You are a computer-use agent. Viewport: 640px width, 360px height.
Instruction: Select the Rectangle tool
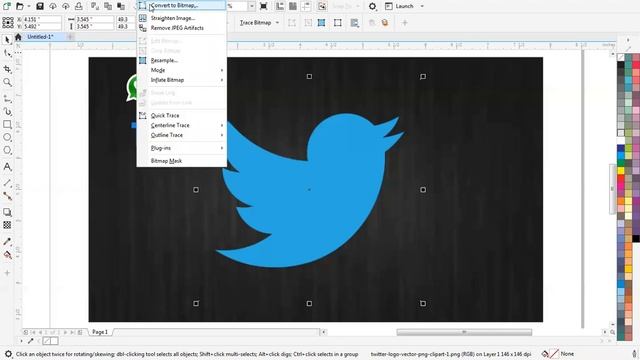(x=7, y=124)
